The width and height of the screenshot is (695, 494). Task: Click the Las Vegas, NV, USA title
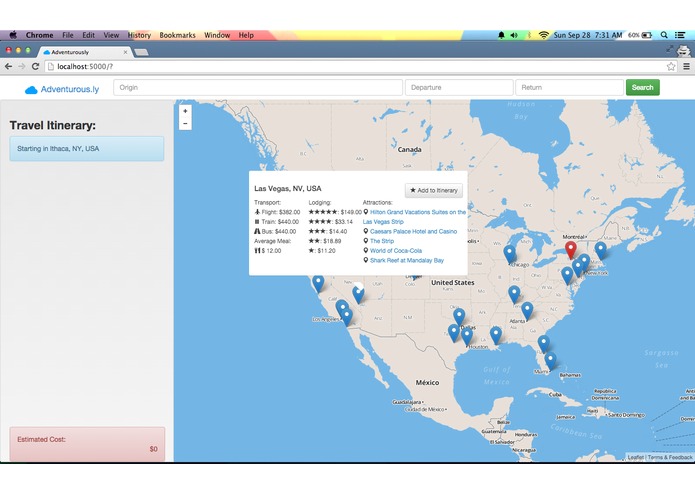point(288,189)
